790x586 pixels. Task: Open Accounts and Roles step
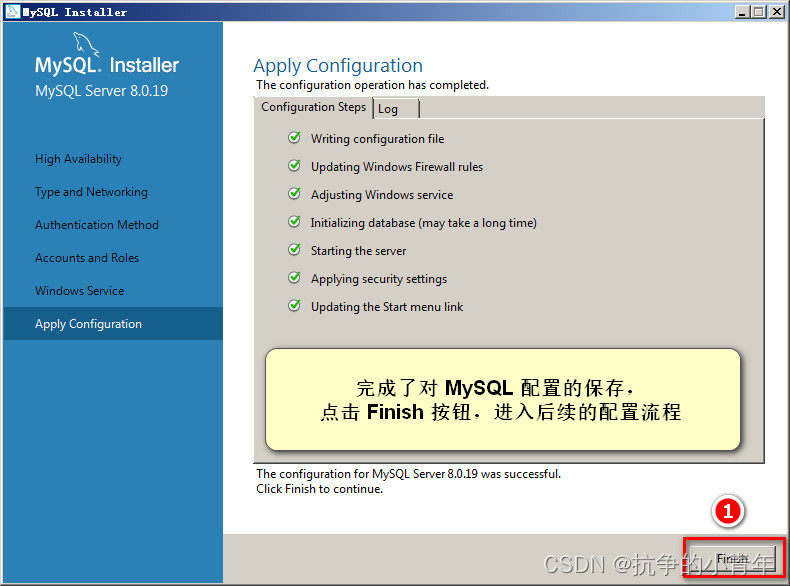click(87, 258)
